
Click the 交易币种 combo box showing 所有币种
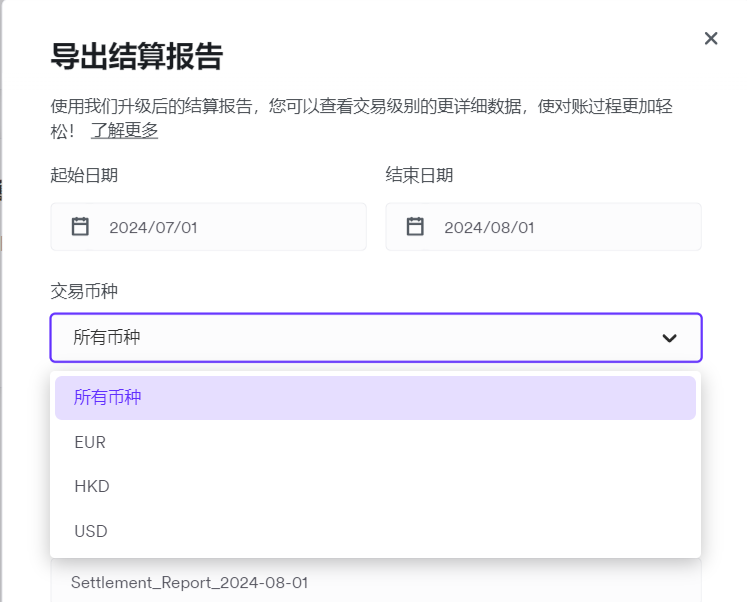pos(350,338)
